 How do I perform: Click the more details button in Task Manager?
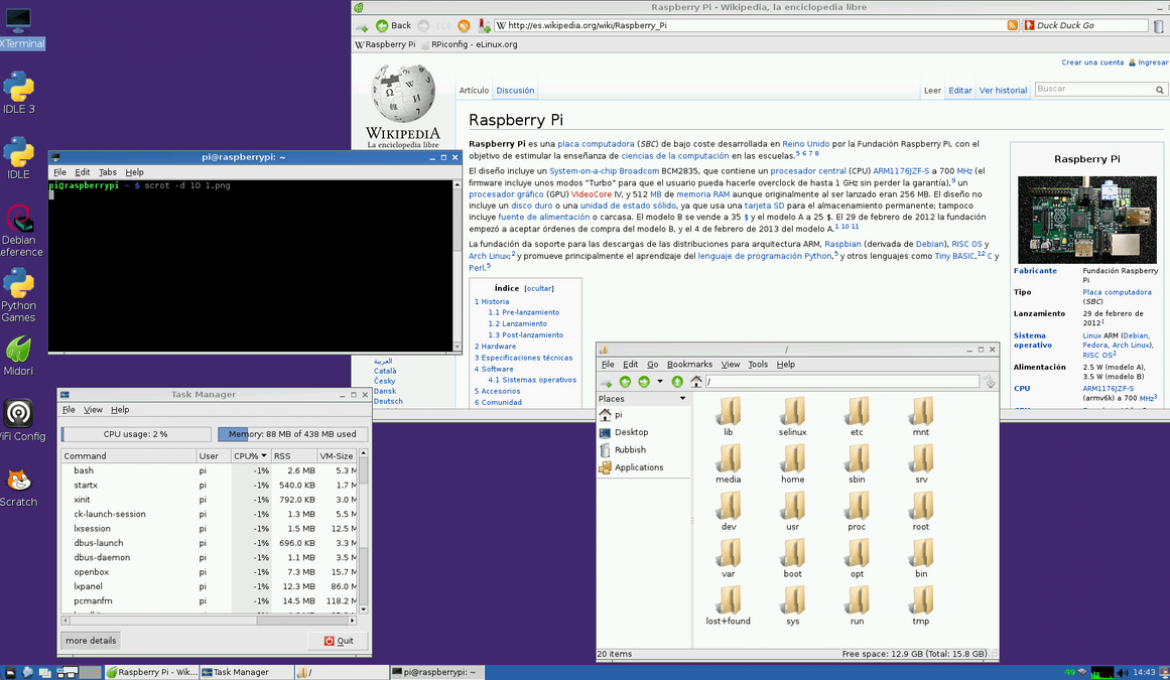91,640
